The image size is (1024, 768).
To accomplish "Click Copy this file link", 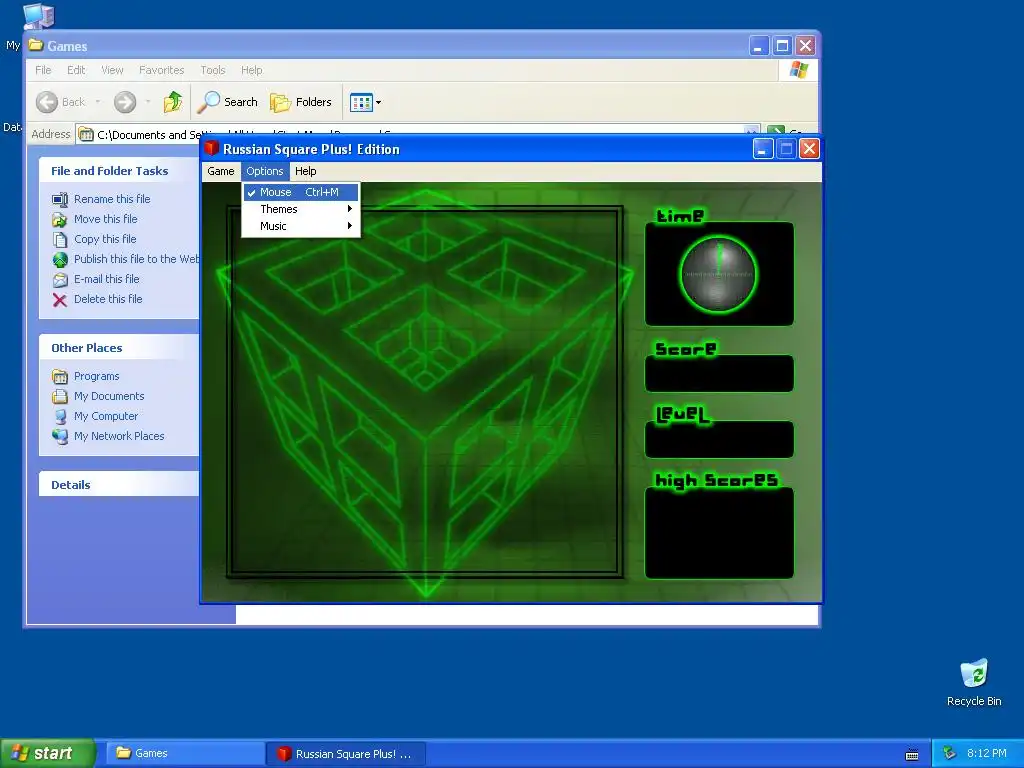I will point(105,239).
